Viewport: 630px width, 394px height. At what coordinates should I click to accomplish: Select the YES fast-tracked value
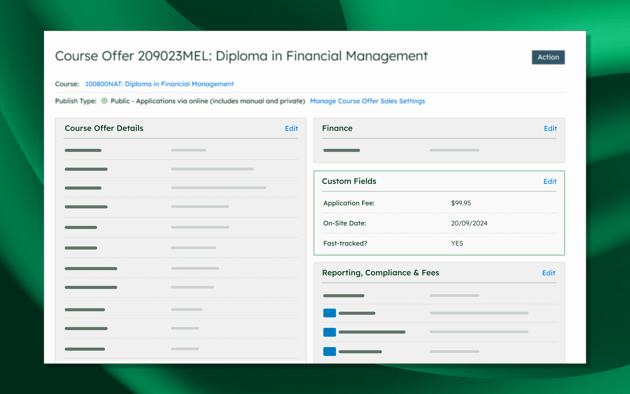[x=457, y=243]
